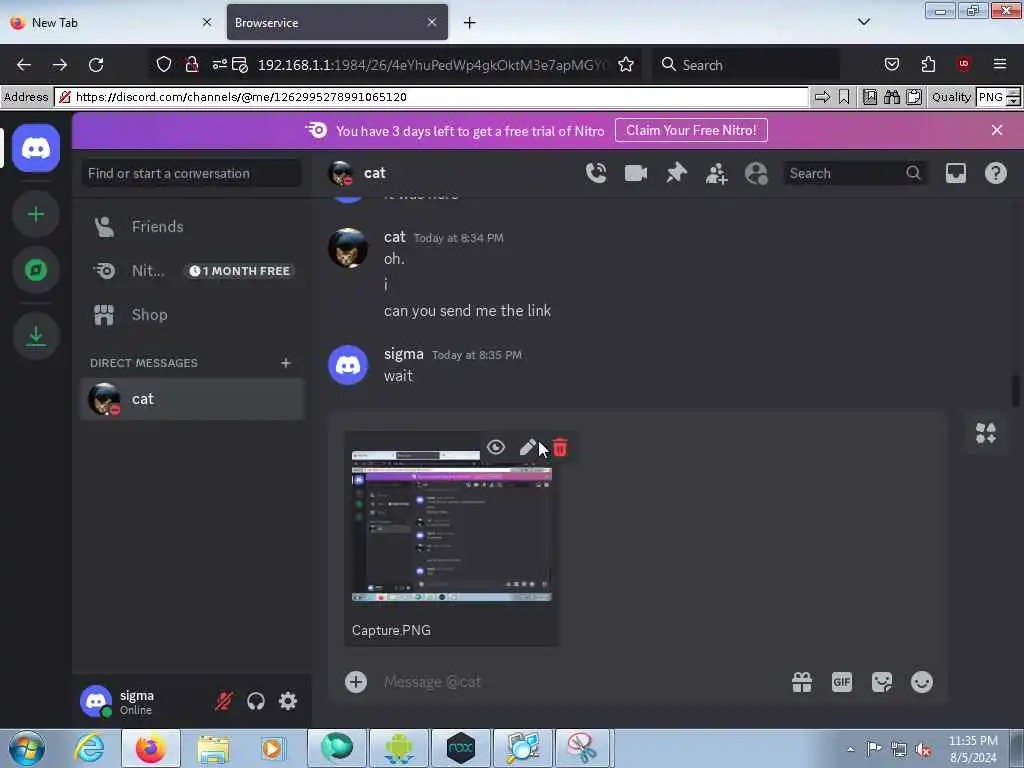The height and width of the screenshot is (768, 1024).
Task: Click Find or start a conversation
Action: point(192,173)
